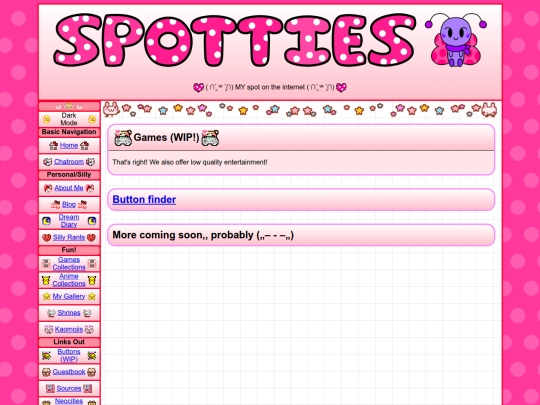The image size is (540, 405).
Task: Click smiley icon right of Dark Mode
Action: pyautogui.click(x=92, y=119)
